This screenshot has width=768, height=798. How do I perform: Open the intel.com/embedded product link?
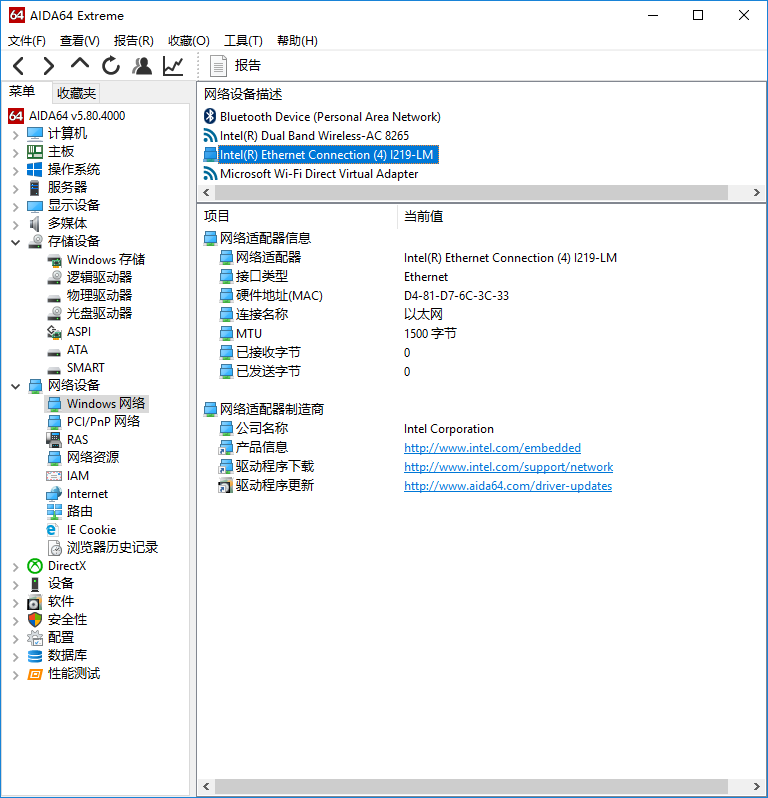[x=492, y=448]
